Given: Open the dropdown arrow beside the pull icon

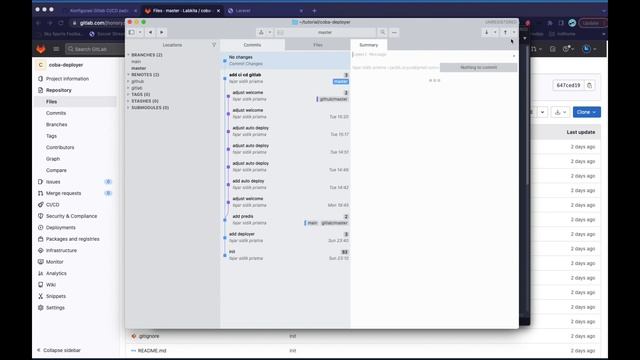Looking at the screenshot, I should click(x=495, y=32).
